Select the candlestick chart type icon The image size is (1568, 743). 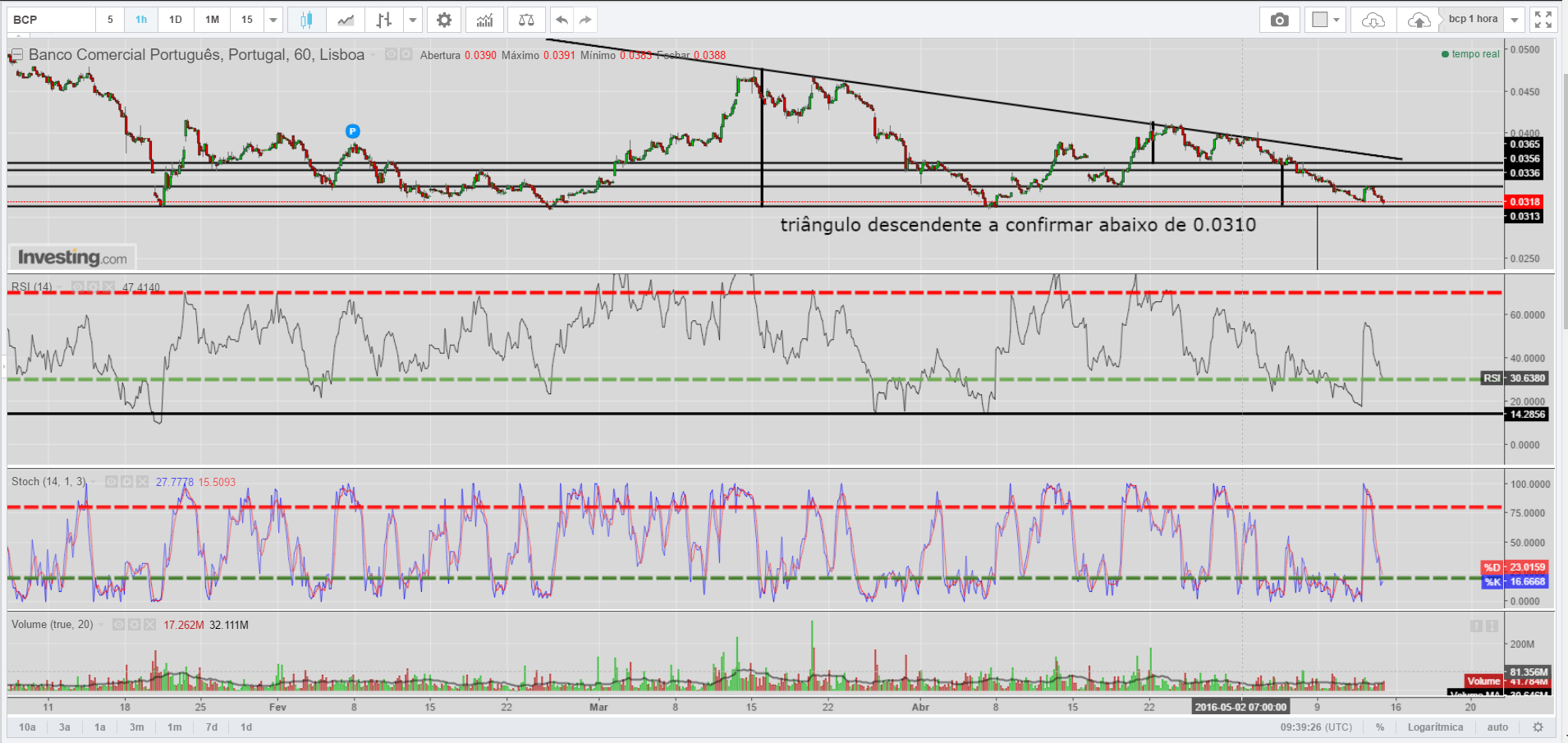[306, 20]
